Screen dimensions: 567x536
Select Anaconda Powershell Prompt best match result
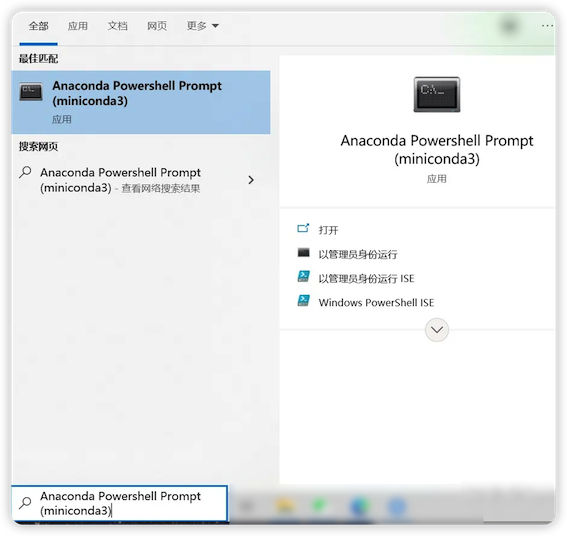click(x=141, y=102)
